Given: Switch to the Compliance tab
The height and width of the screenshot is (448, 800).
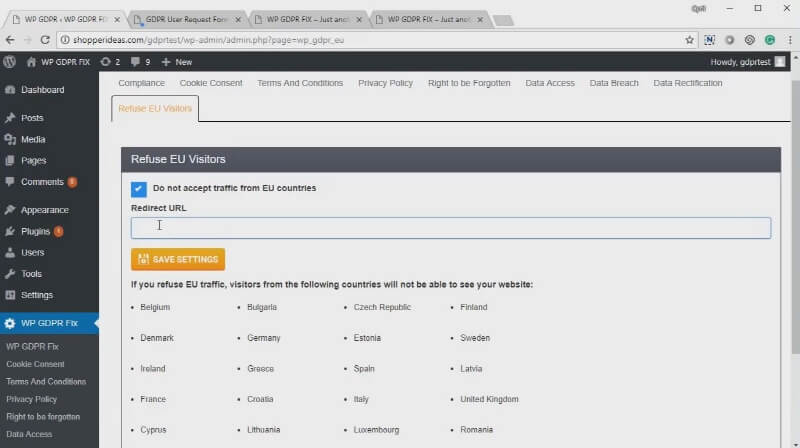Looking at the screenshot, I should click(141, 83).
